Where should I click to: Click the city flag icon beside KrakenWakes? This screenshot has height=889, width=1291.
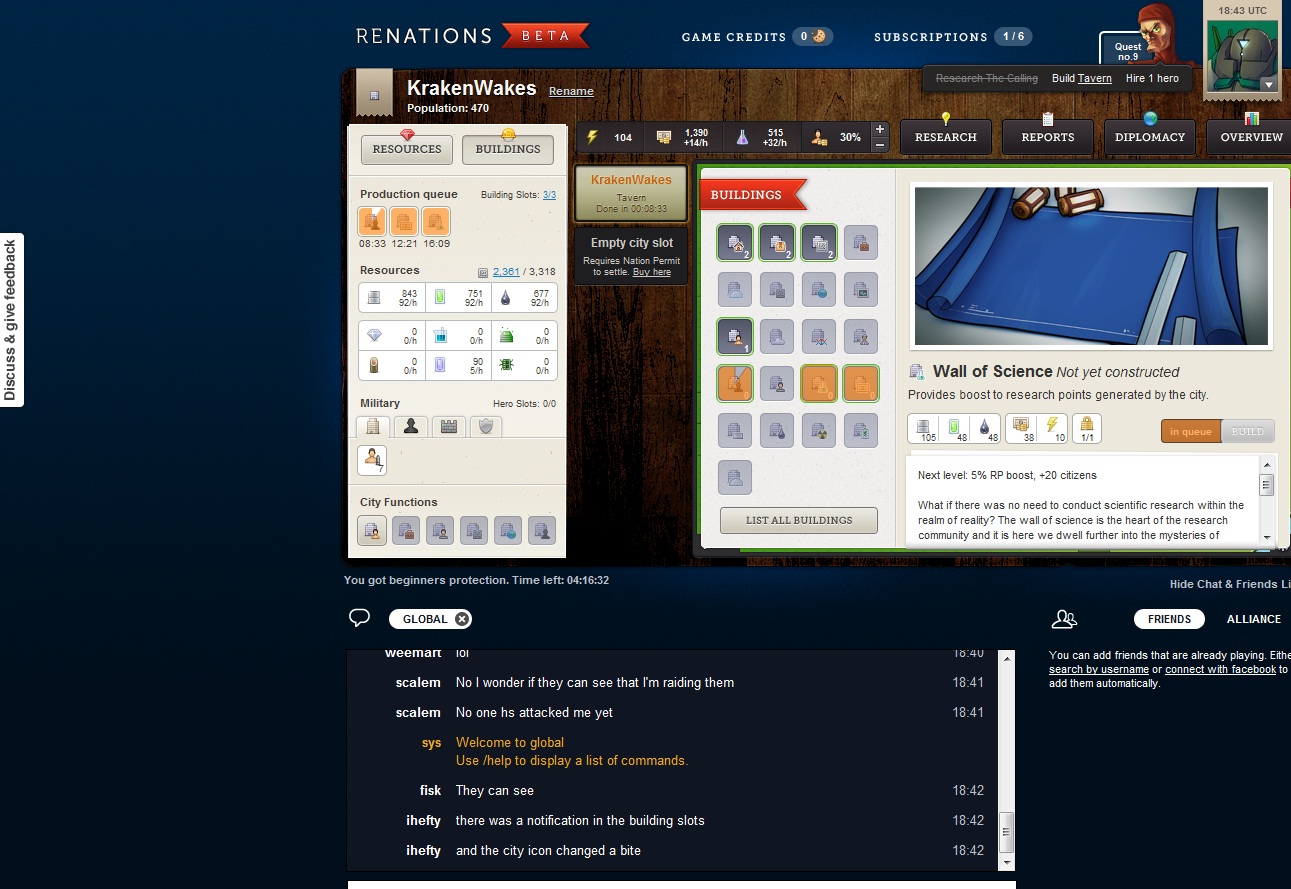coord(374,94)
